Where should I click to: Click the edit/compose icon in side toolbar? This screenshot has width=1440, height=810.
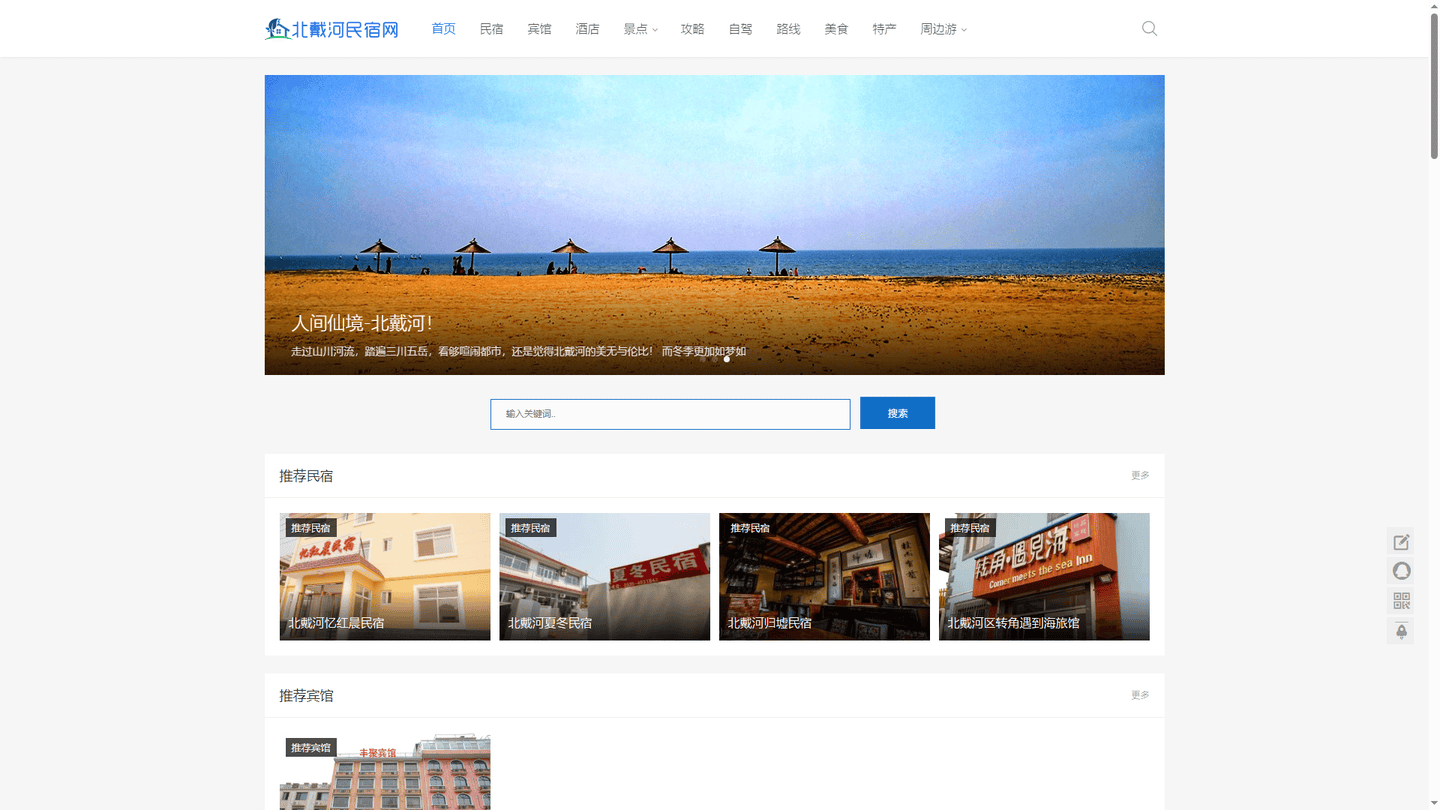click(1401, 542)
